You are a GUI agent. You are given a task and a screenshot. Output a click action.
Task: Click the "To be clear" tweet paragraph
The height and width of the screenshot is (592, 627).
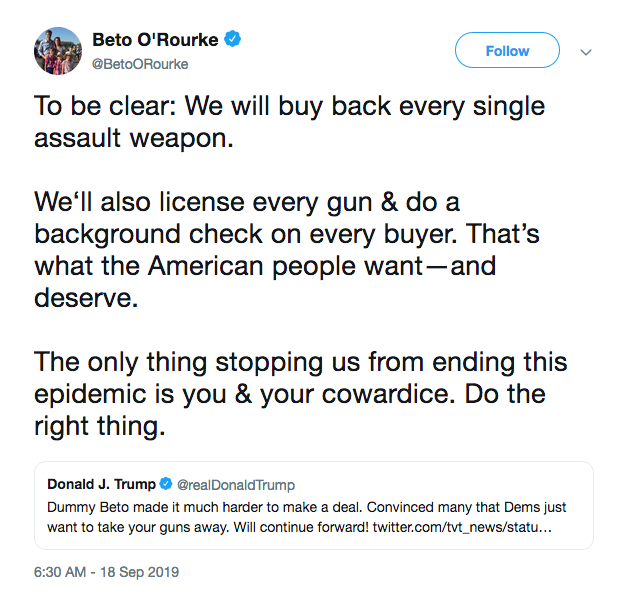290,122
